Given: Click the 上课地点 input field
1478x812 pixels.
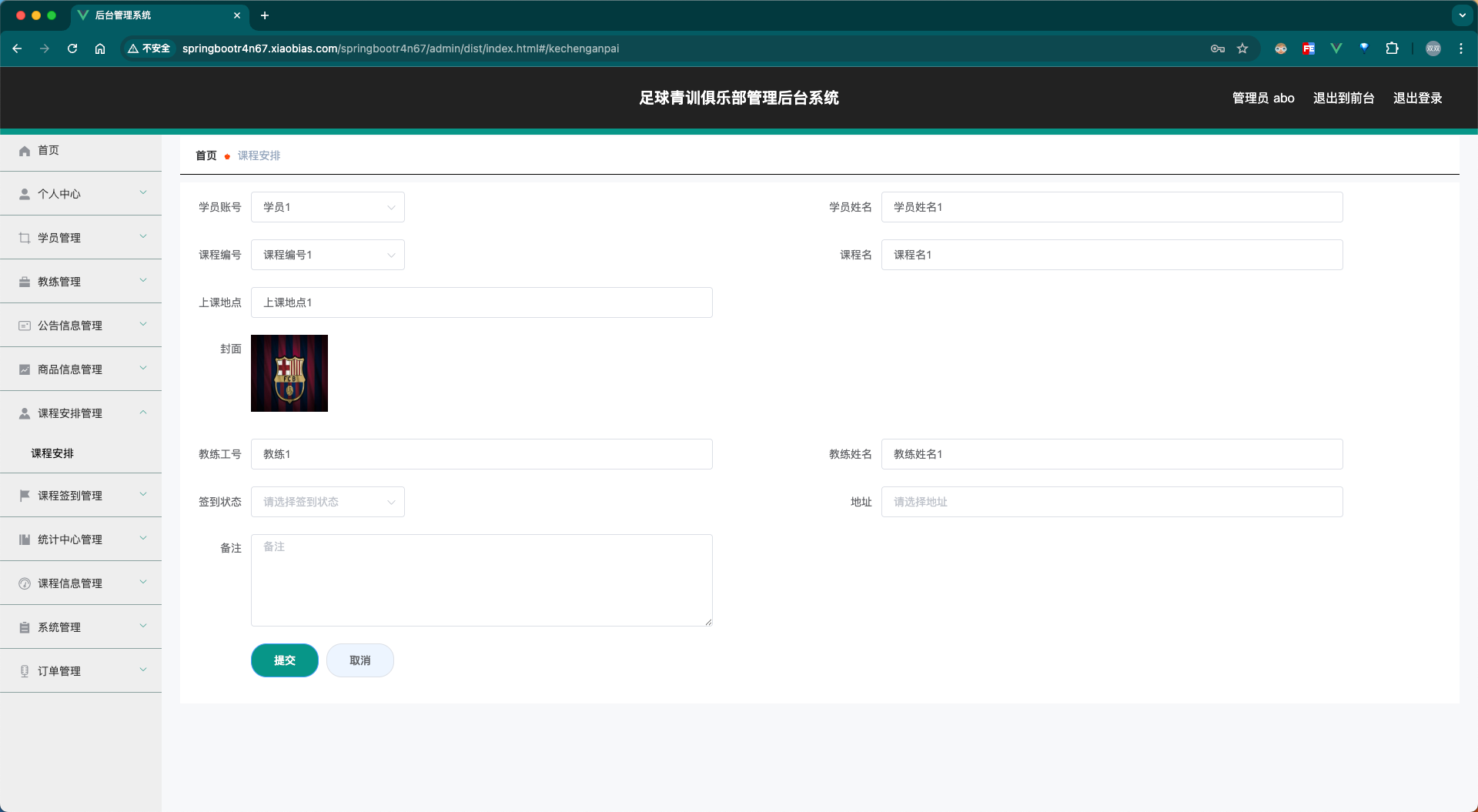Looking at the screenshot, I should click(482, 302).
